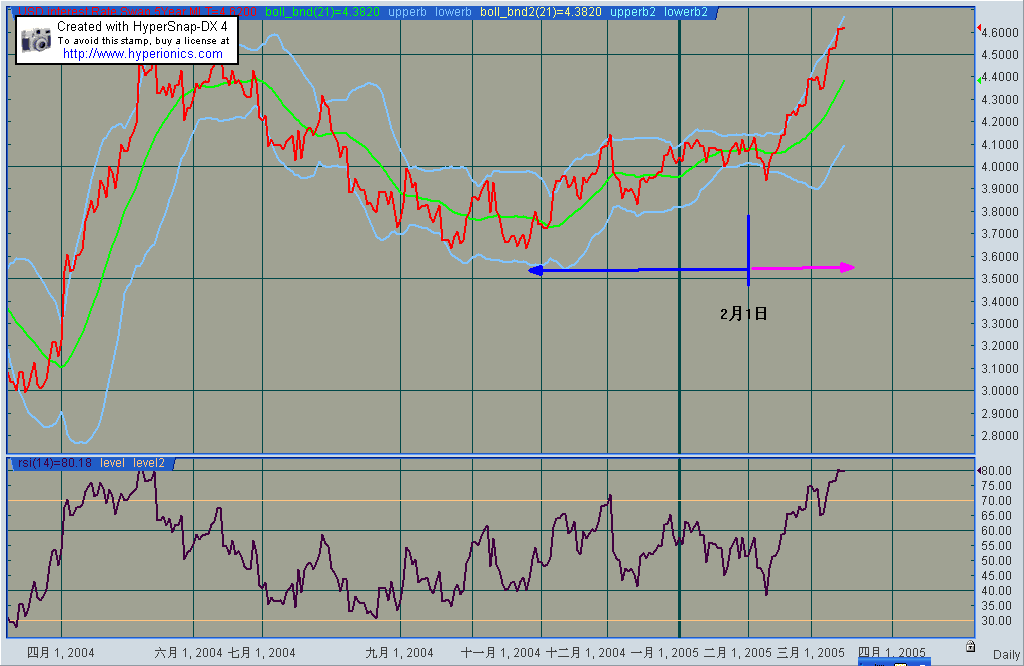Click 3.0000 on the price axis
The width and height of the screenshot is (1024, 666).
click(1000, 390)
